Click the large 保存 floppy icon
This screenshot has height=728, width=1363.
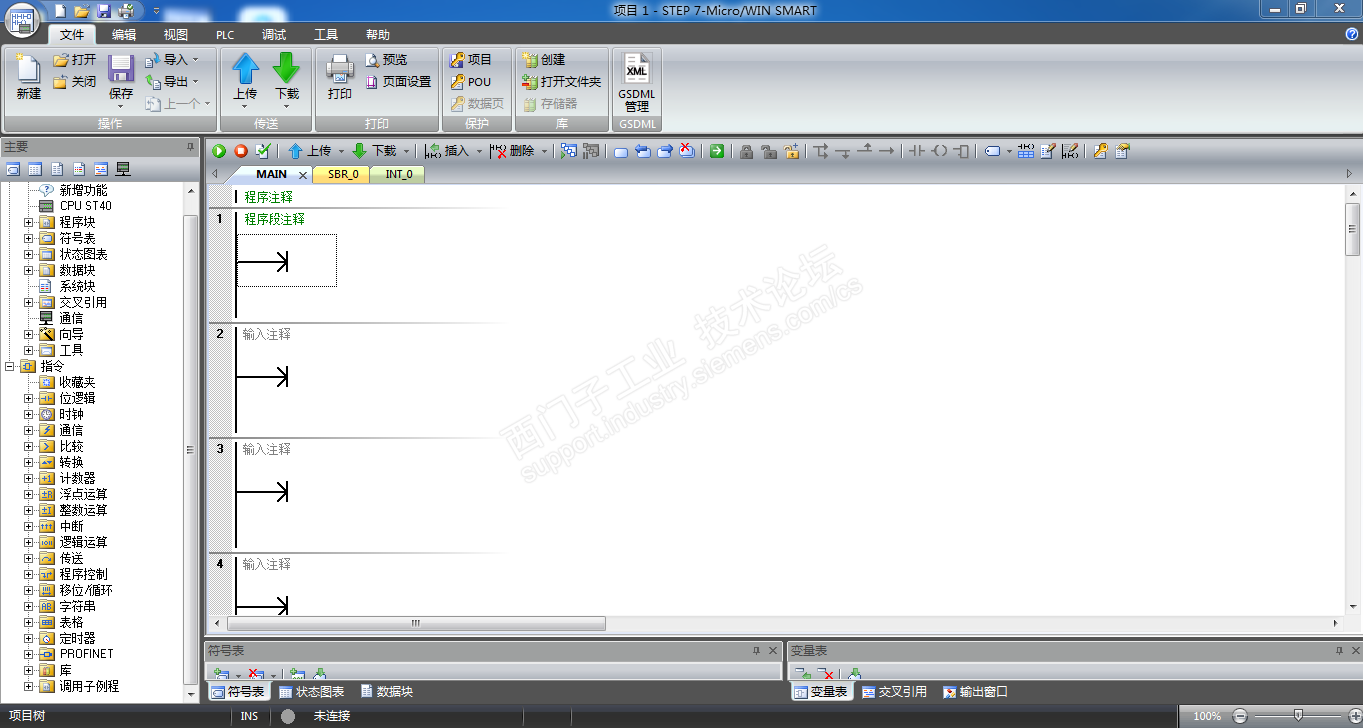(x=121, y=69)
